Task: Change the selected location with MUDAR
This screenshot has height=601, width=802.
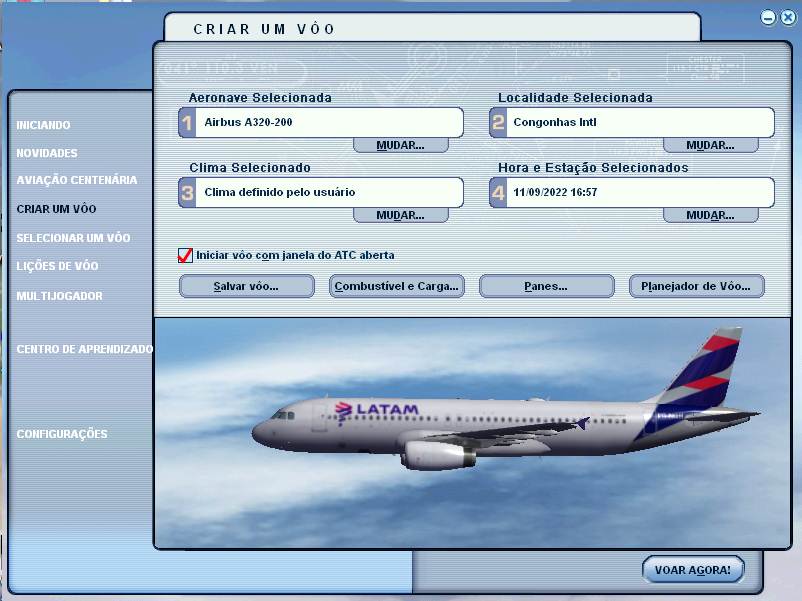Action: 710,145
